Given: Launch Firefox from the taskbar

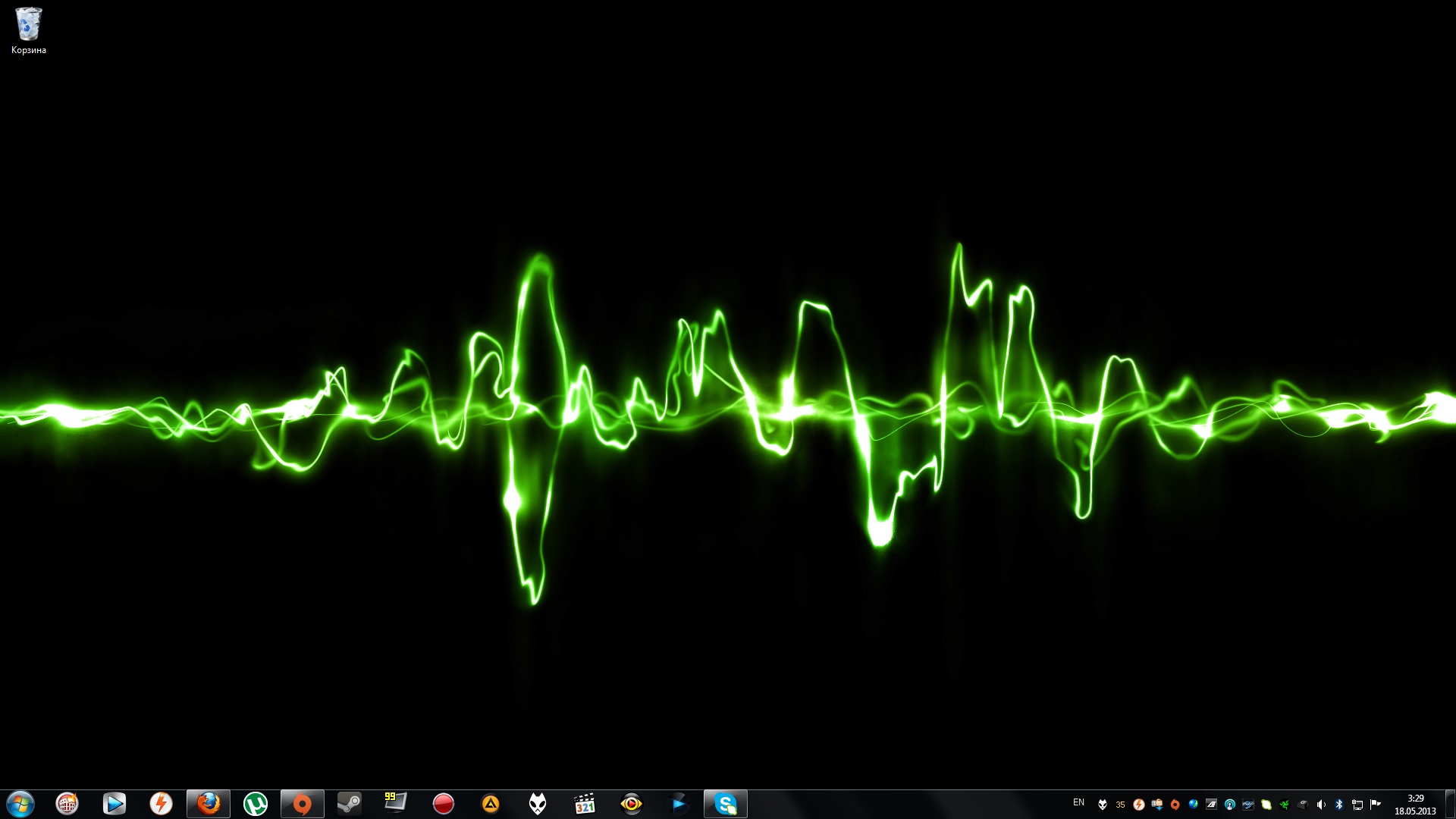Looking at the screenshot, I should point(209,804).
